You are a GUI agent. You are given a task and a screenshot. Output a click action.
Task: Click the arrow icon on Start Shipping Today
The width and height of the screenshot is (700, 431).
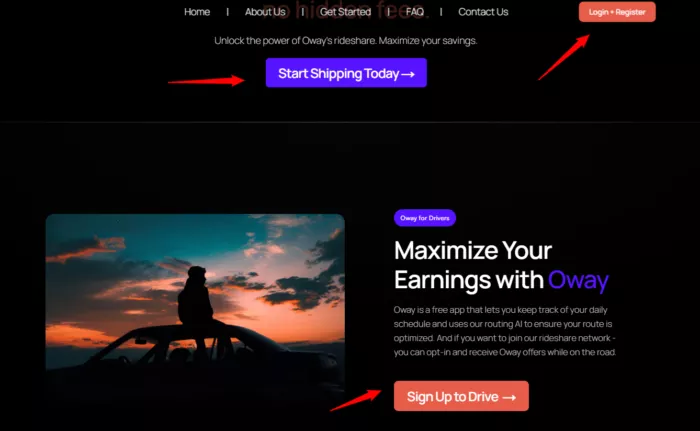[x=408, y=74]
